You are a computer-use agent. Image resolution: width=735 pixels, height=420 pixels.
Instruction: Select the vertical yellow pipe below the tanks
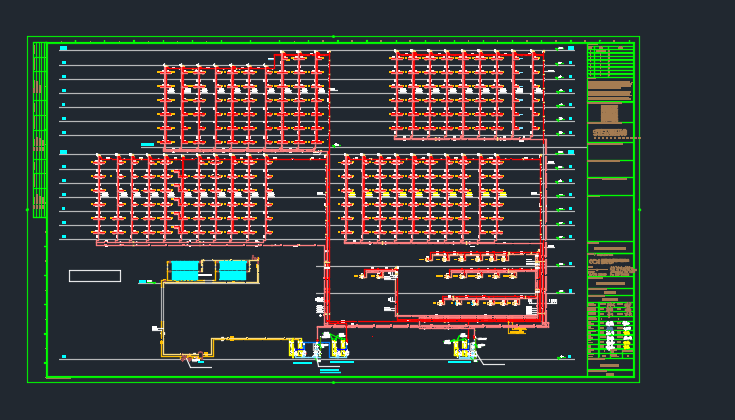[x=163, y=319]
